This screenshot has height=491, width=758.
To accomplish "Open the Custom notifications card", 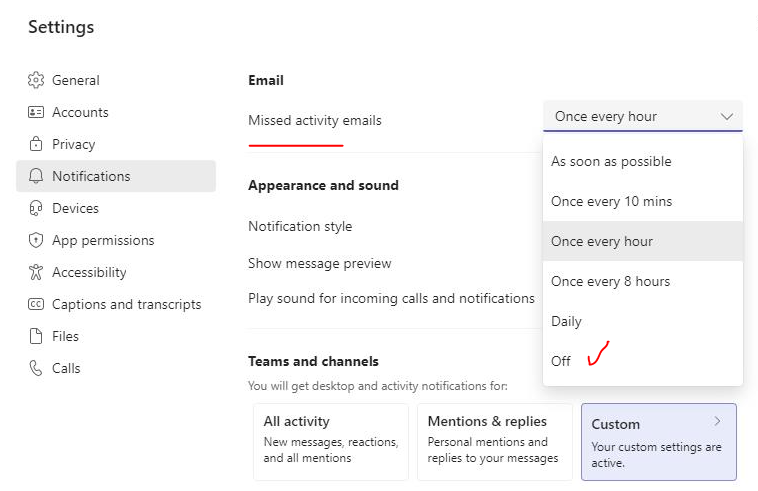I will pos(659,442).
